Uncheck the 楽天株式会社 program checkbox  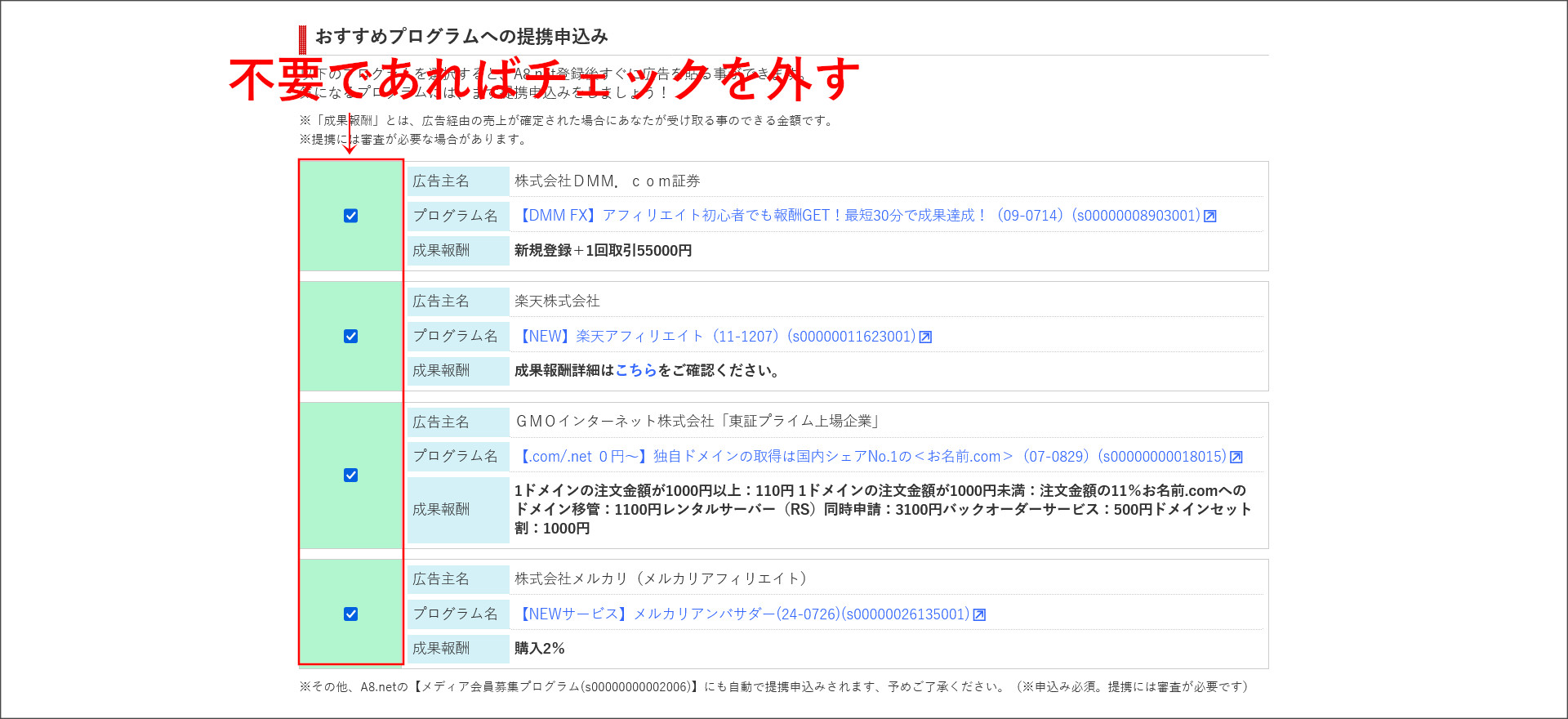pyautogui.click(x=350, y=336)
